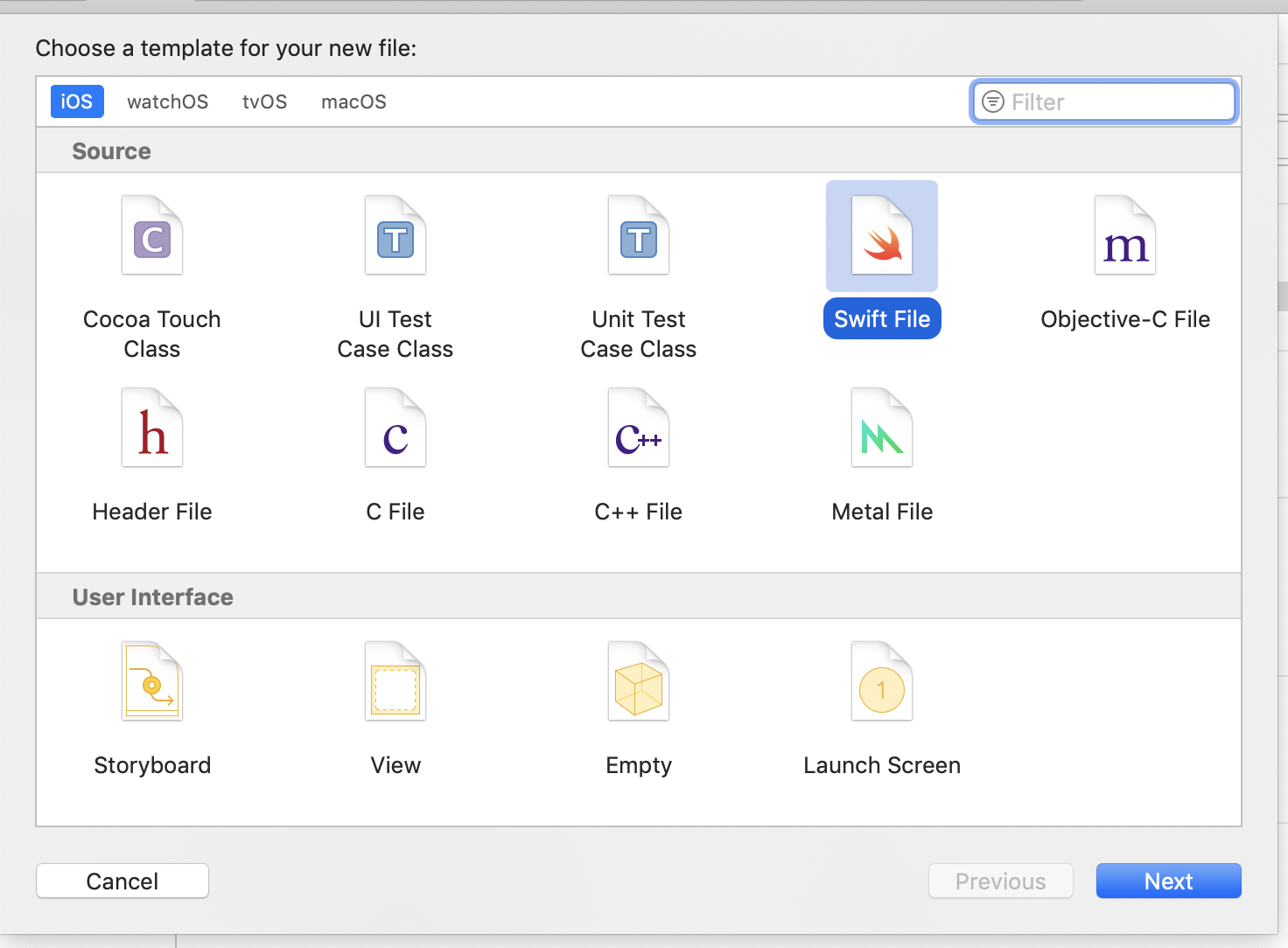Select the Swift File template icon

pos(882,236)
